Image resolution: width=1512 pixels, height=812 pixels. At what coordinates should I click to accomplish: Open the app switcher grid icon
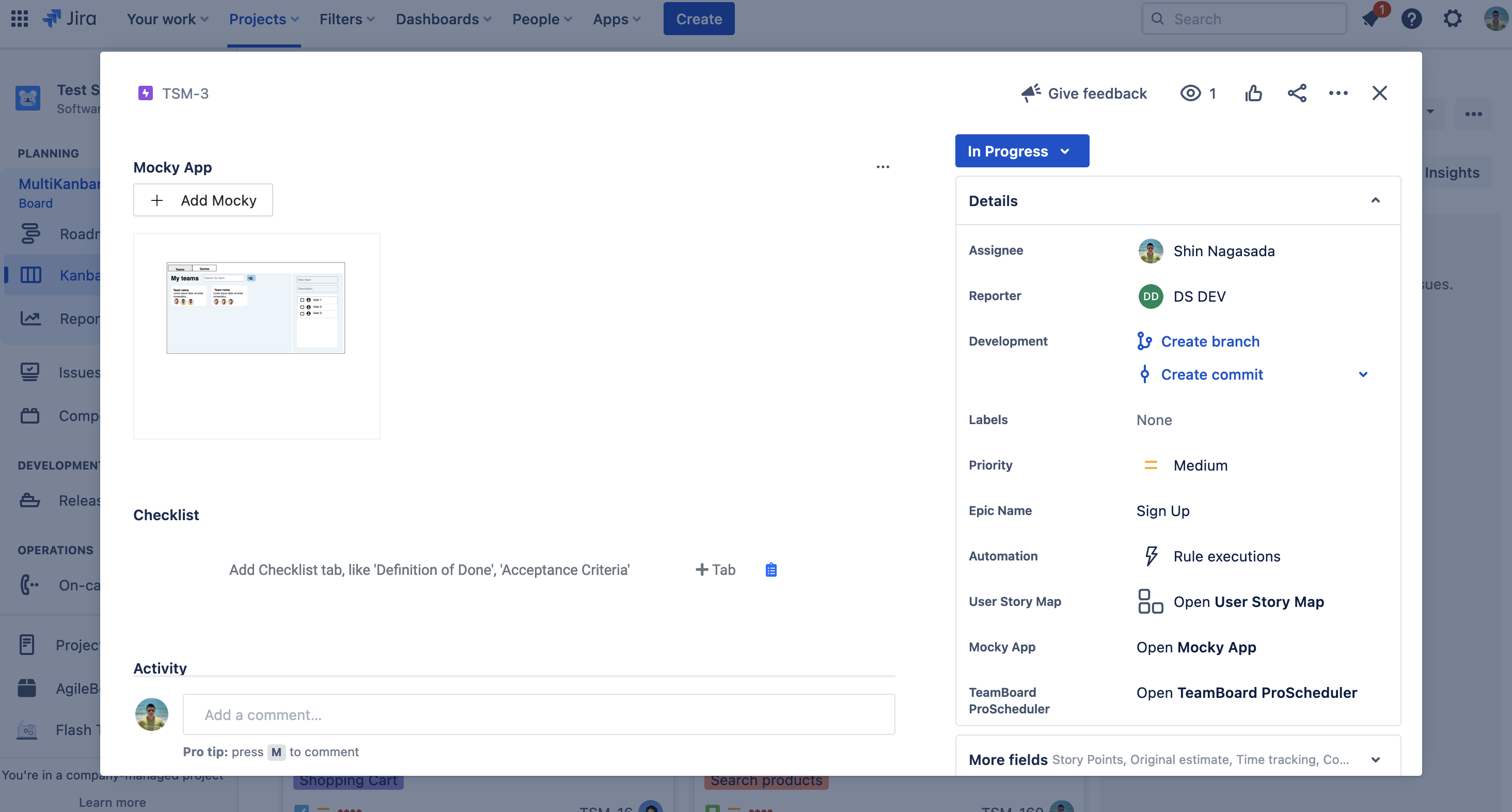(20, 19)
